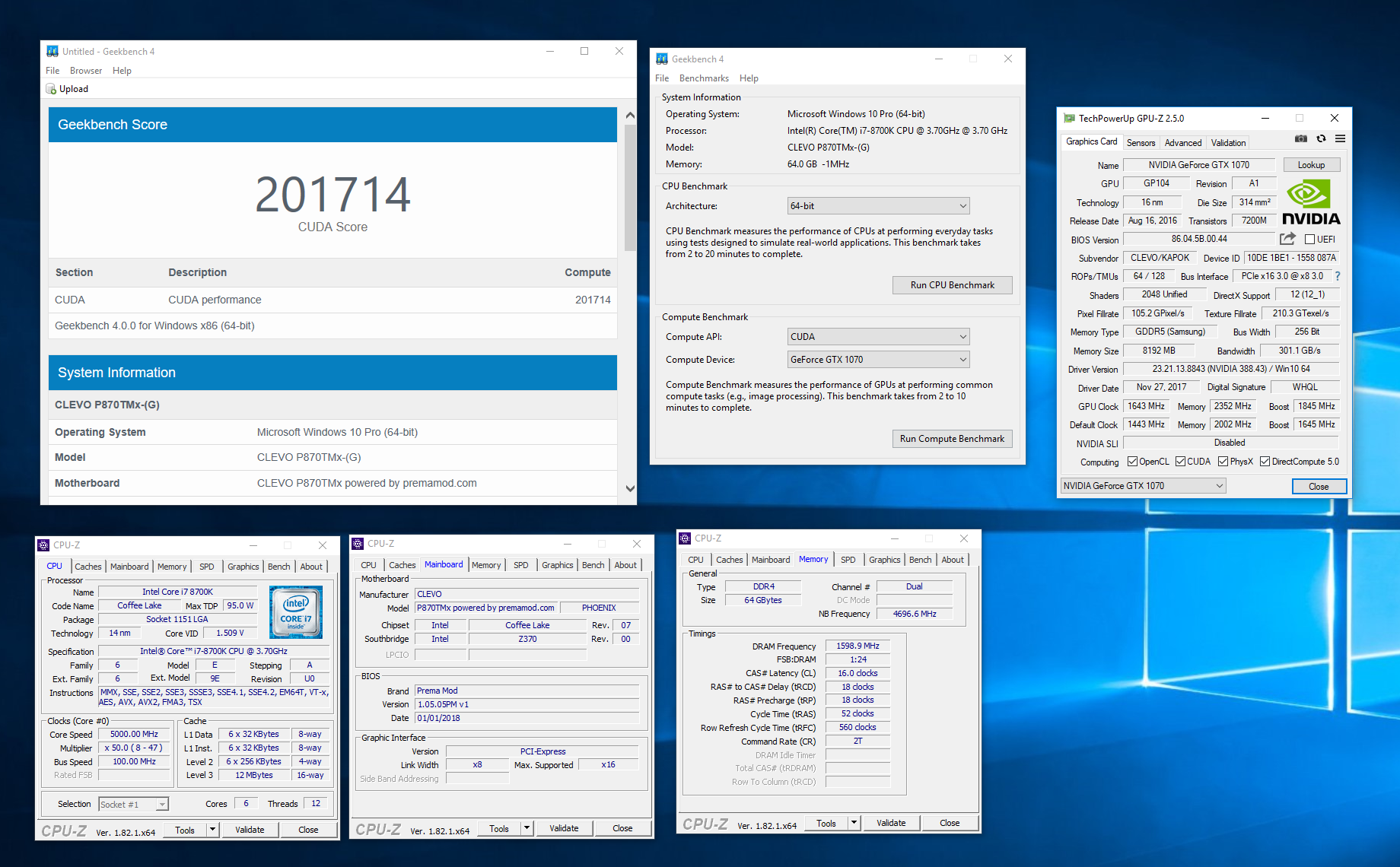Click the Geekbench results vertical scrollbar thumb
Viewport: 1400px width, 867px height.
(x=630, y=188)
